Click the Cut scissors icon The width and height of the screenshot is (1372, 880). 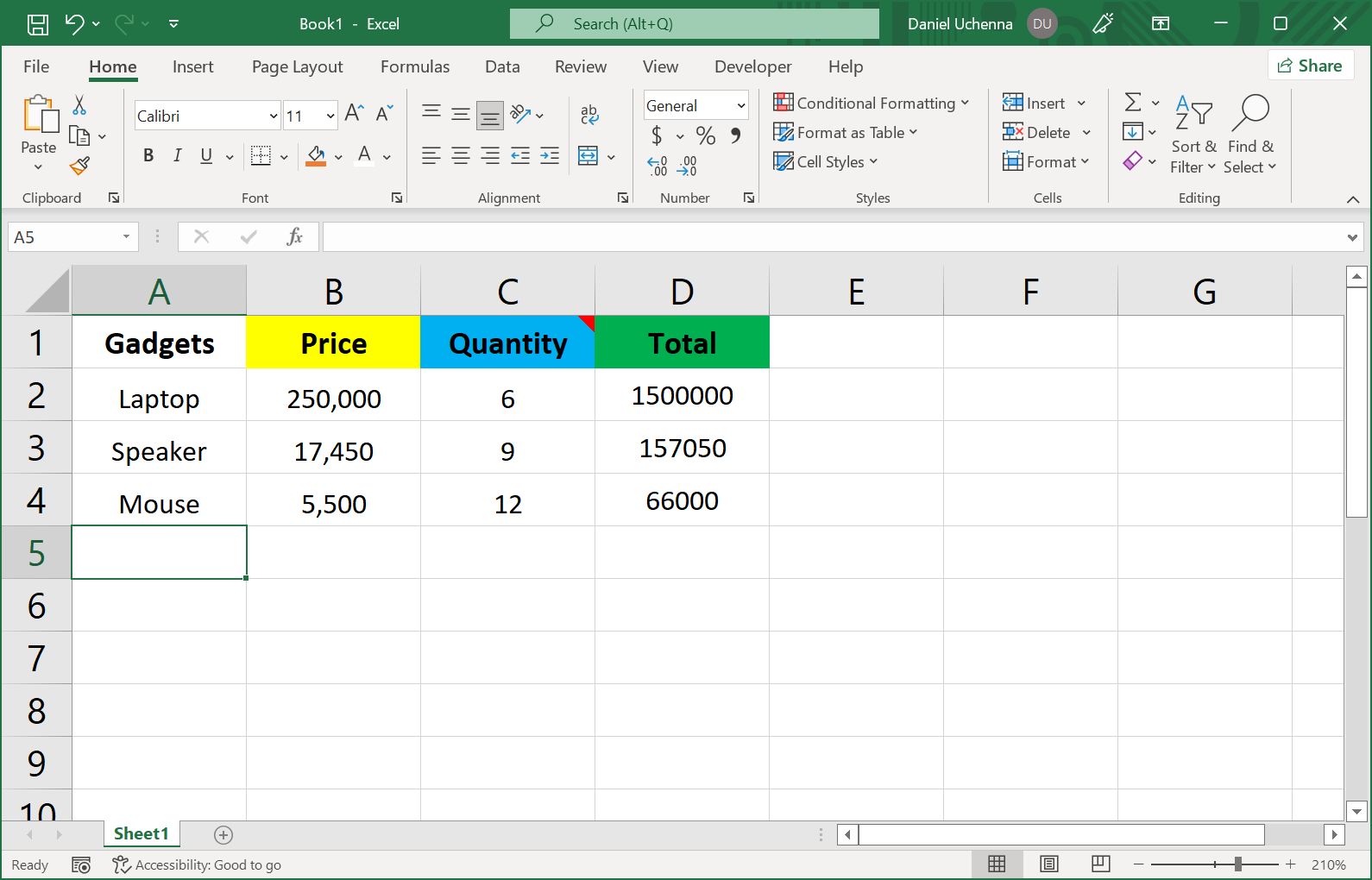pyautogui.click(x=79, y=105)
